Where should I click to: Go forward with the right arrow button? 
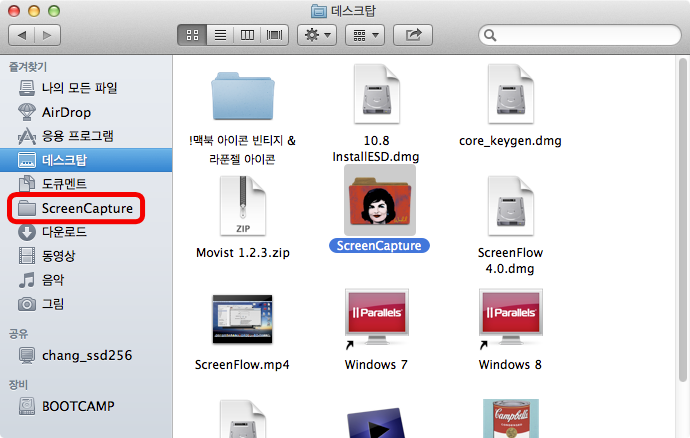tap(48, 35)
